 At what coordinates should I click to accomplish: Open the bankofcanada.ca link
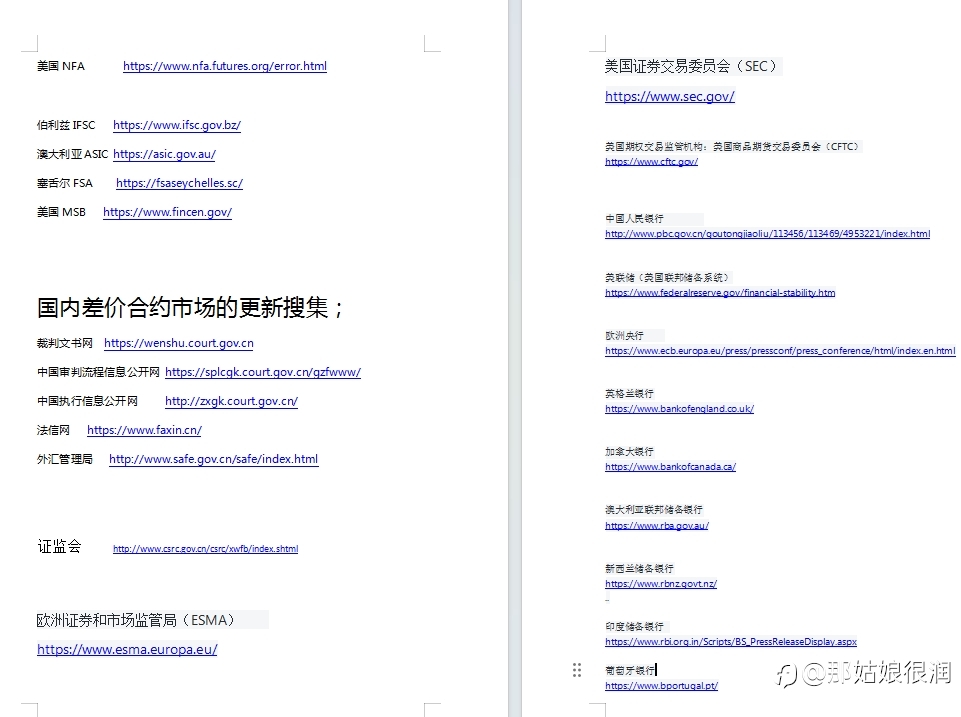point(670,467)
